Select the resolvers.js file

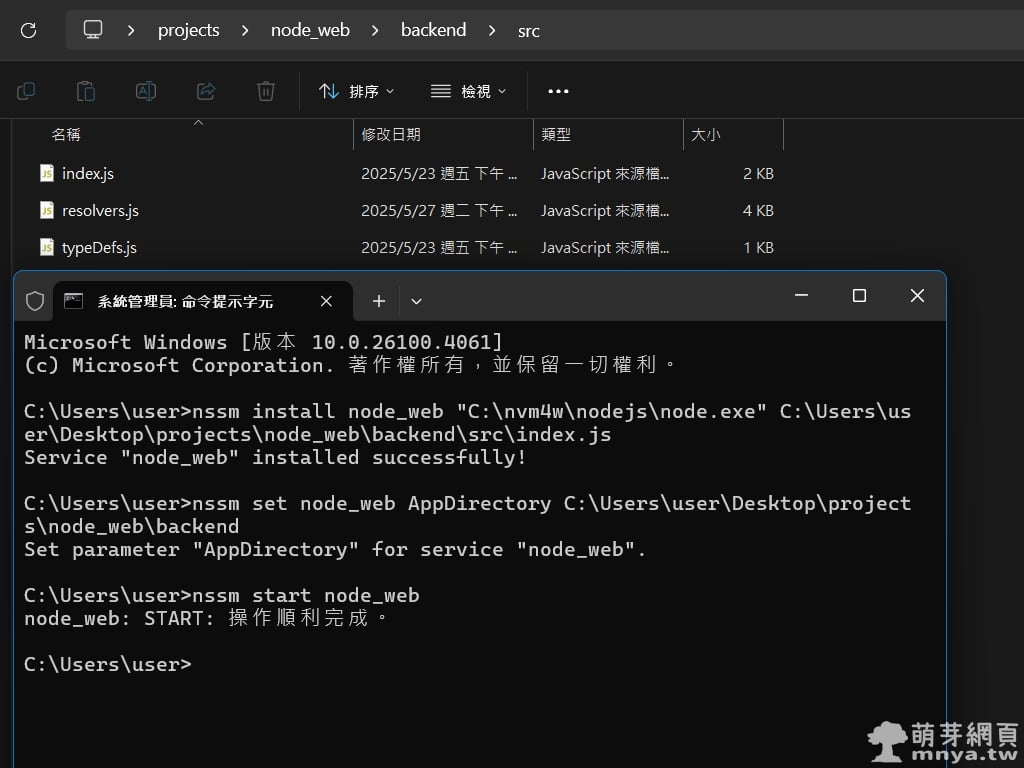[x=100, y=210]
